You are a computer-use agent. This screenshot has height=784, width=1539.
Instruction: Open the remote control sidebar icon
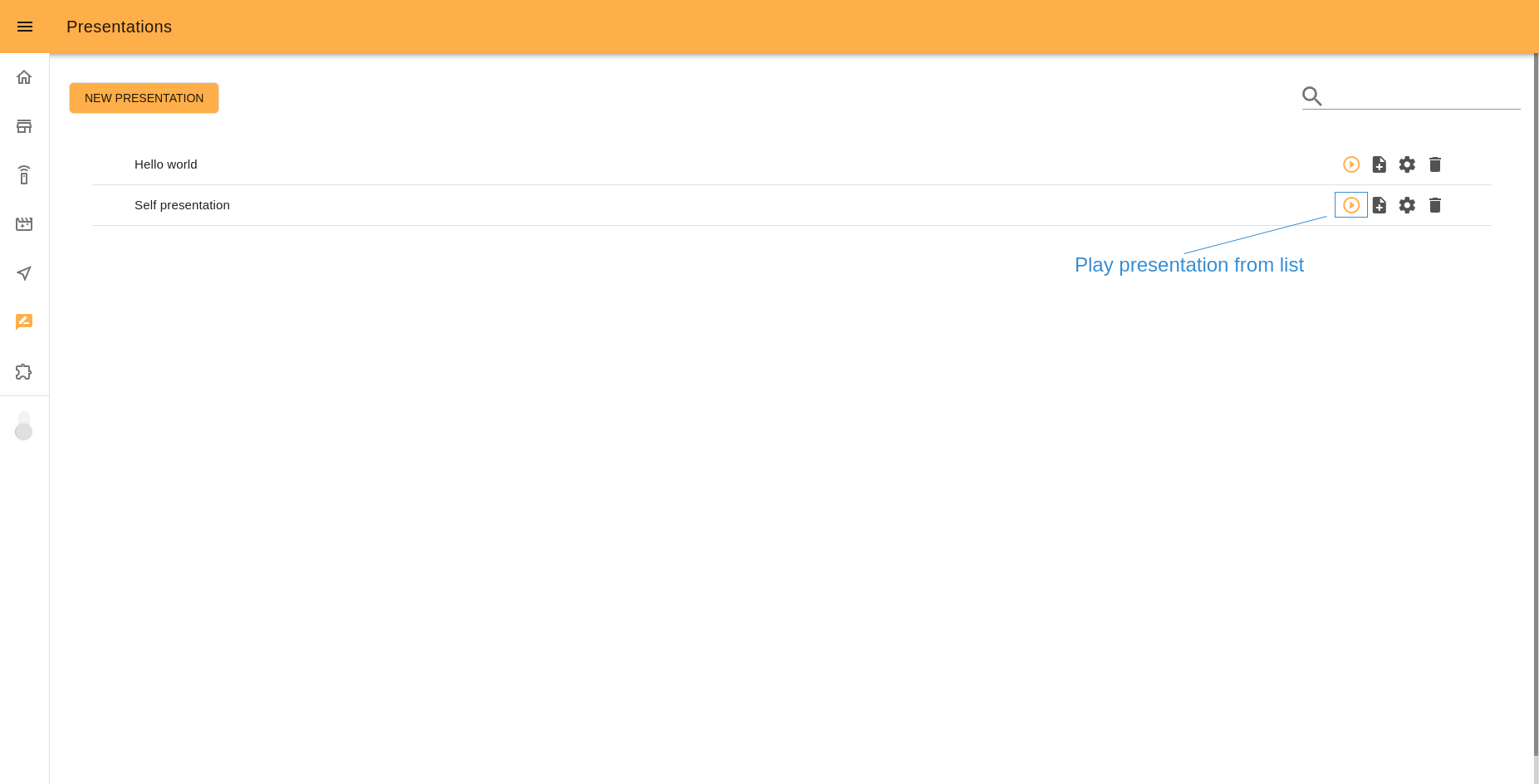click(24, 174)
